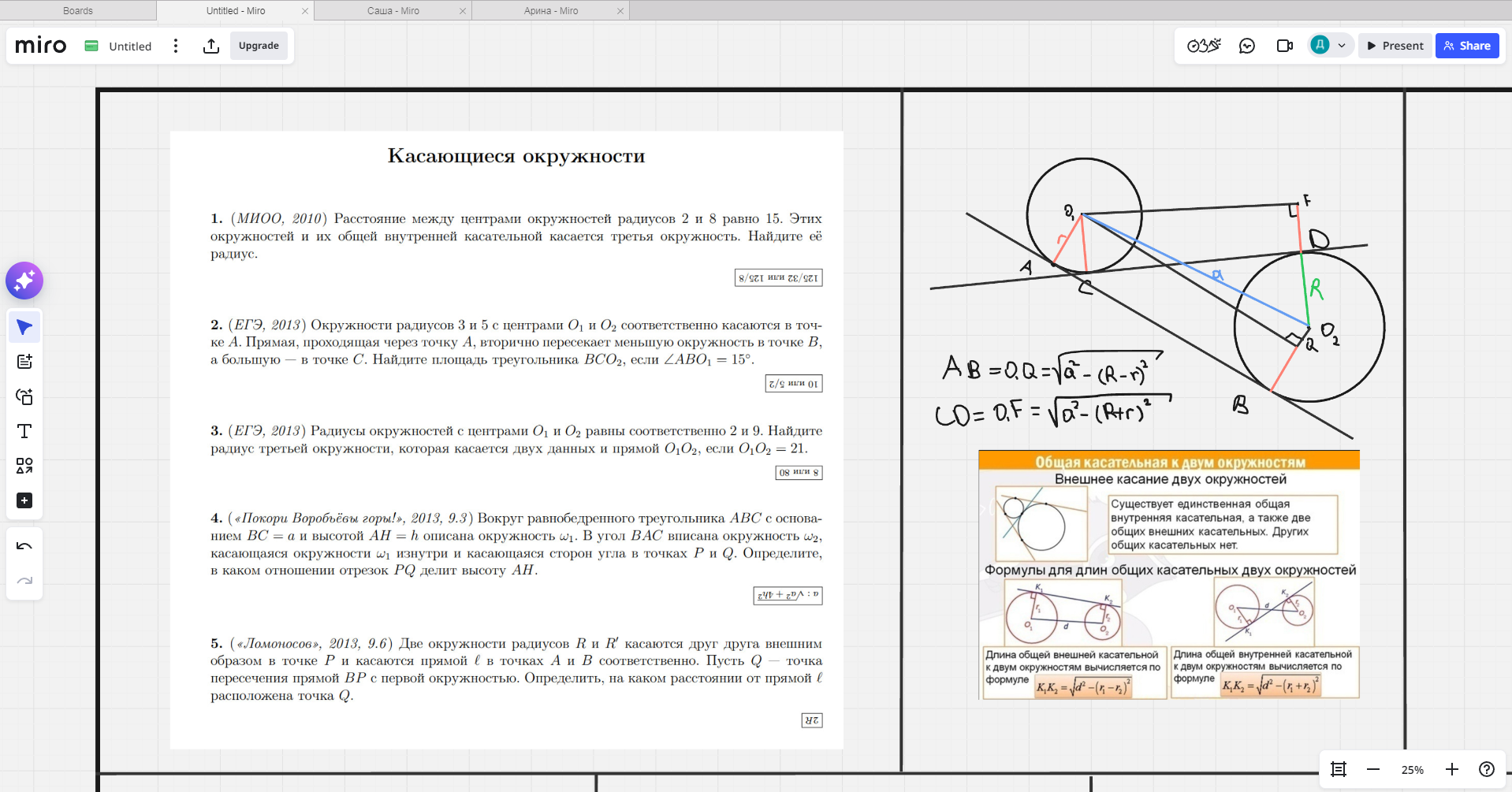Open the Miro AI sparkle tool
The height and width of the screenshot is (792, 1512).
coord(24,281)
